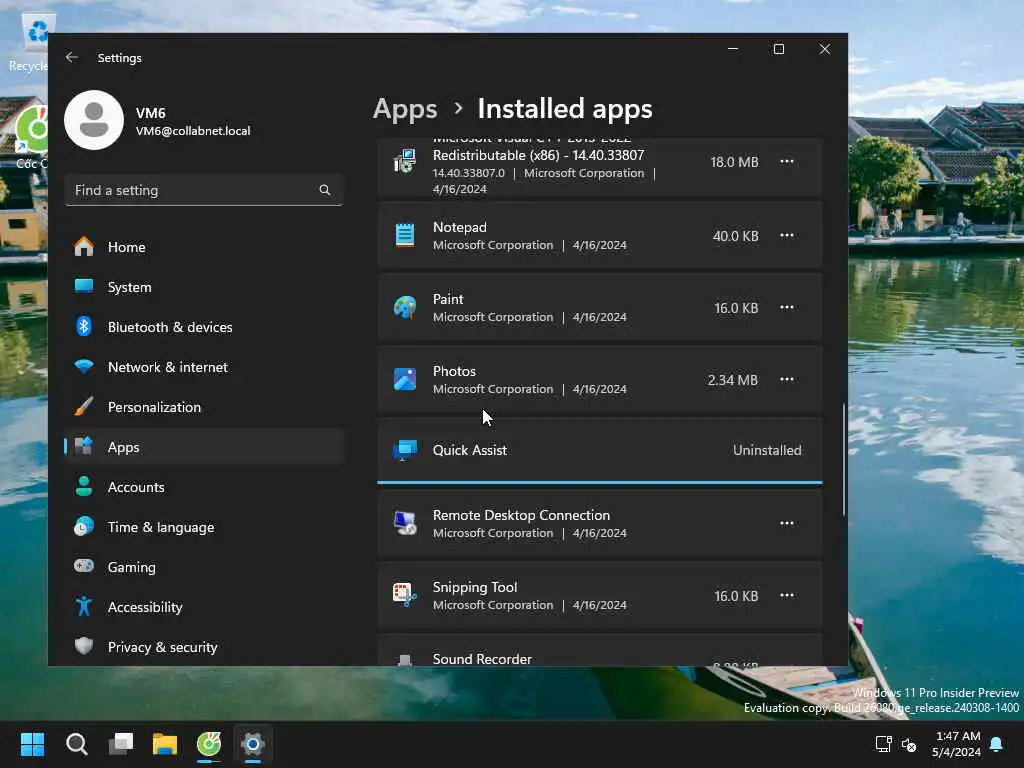Viewport: 1024px width, 768px height.
Task: Focus the Find a setting field
Action: [x=204, y=190]
